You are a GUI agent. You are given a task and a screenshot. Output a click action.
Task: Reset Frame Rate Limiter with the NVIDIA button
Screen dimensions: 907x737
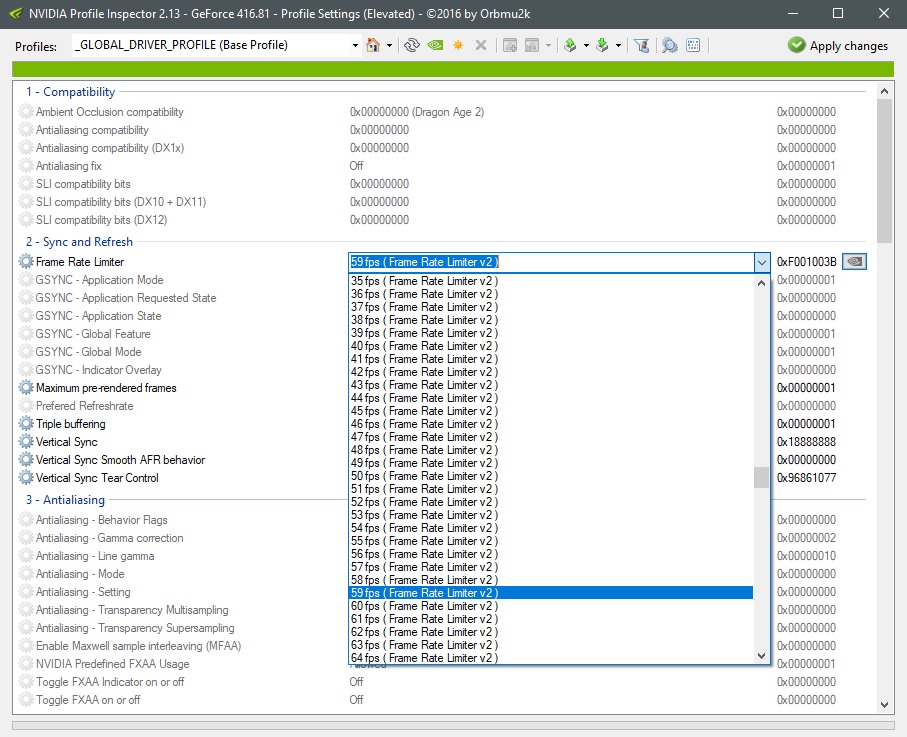[x=854, y=261]
